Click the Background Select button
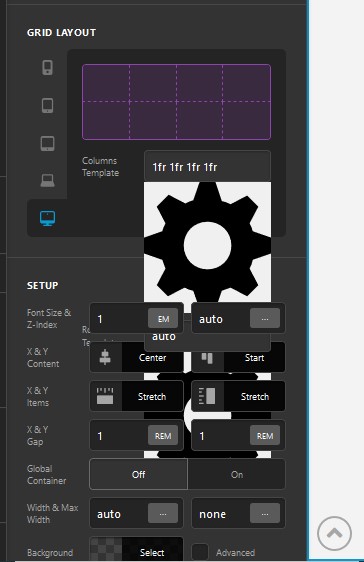The width and height of the screenshot is (364, 562). [x=152, y=552]
